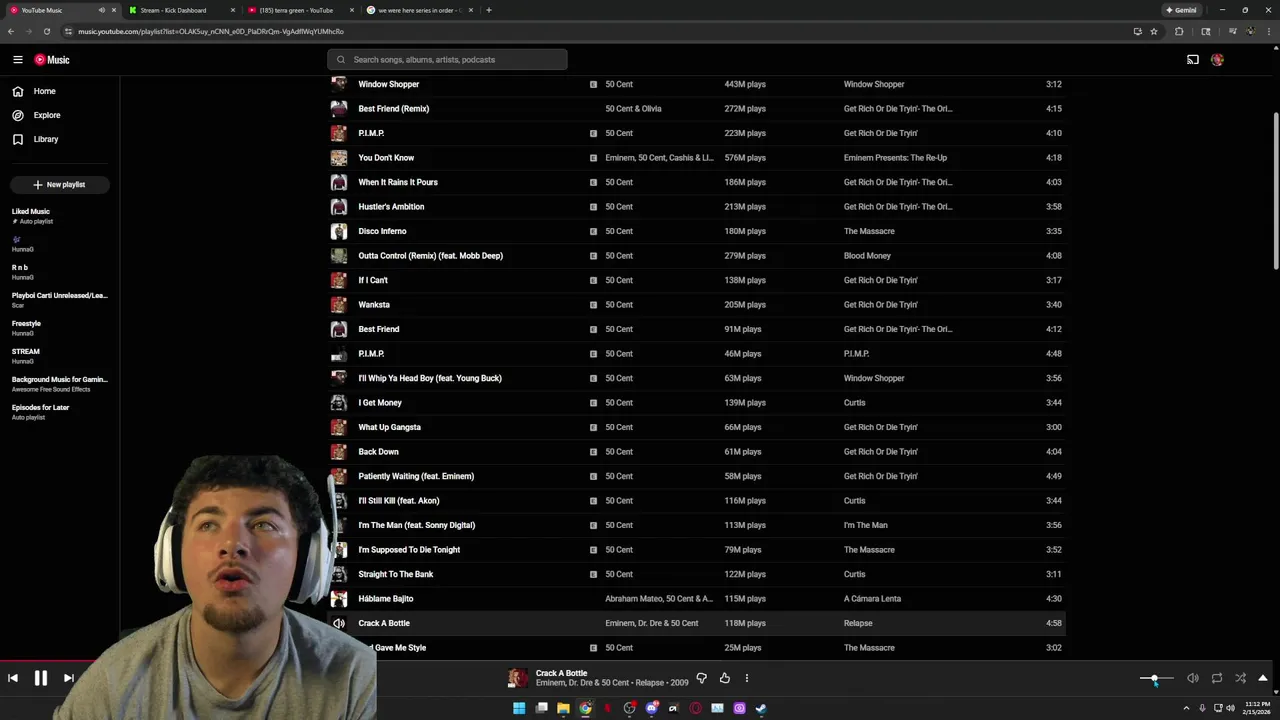Search songs, albums, artists, podcasts field
This screenshot has height=720, width=1280.
(447, 60)
